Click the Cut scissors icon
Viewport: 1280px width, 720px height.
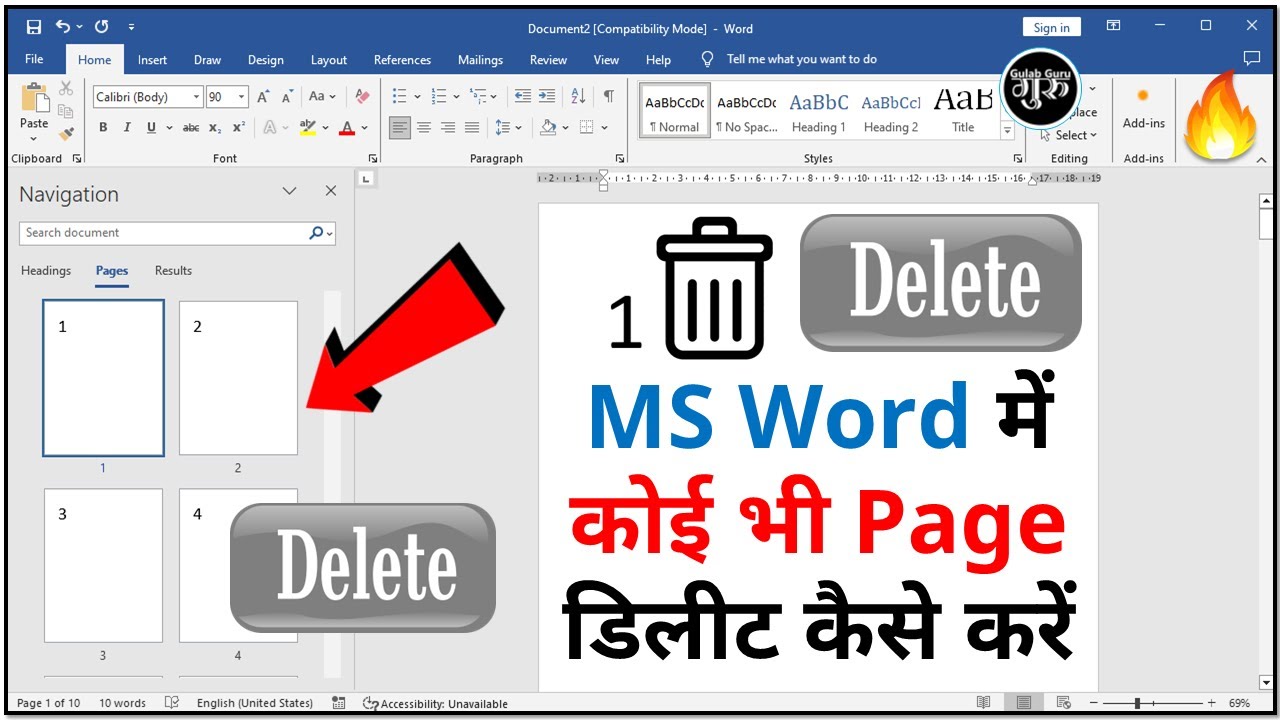tap(66, 89)
